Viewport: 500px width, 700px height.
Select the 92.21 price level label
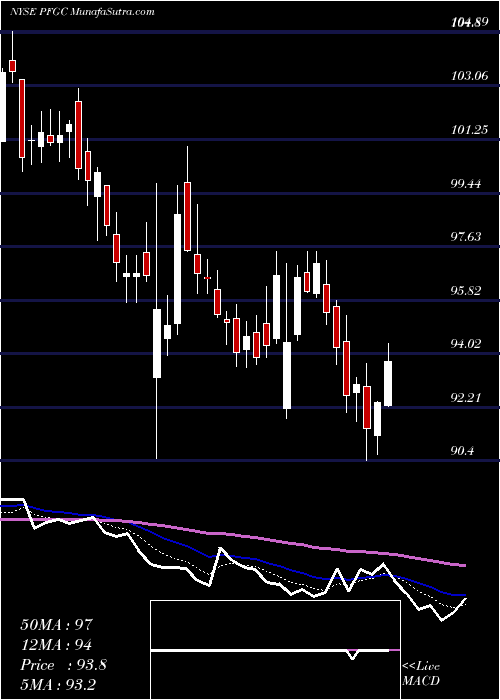(466, 397)
